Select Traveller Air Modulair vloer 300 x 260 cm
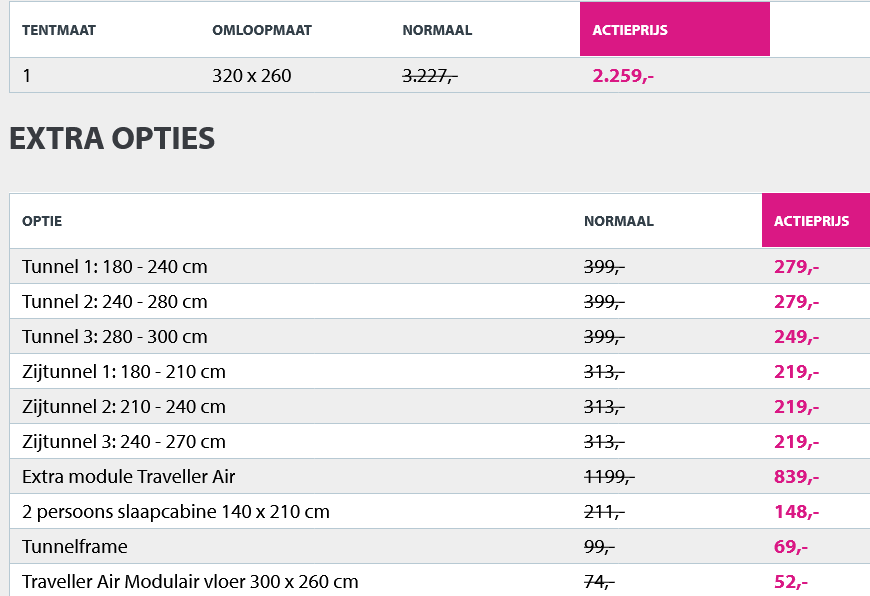This screenshot has width=870, height=596. [x=190, y=582]
